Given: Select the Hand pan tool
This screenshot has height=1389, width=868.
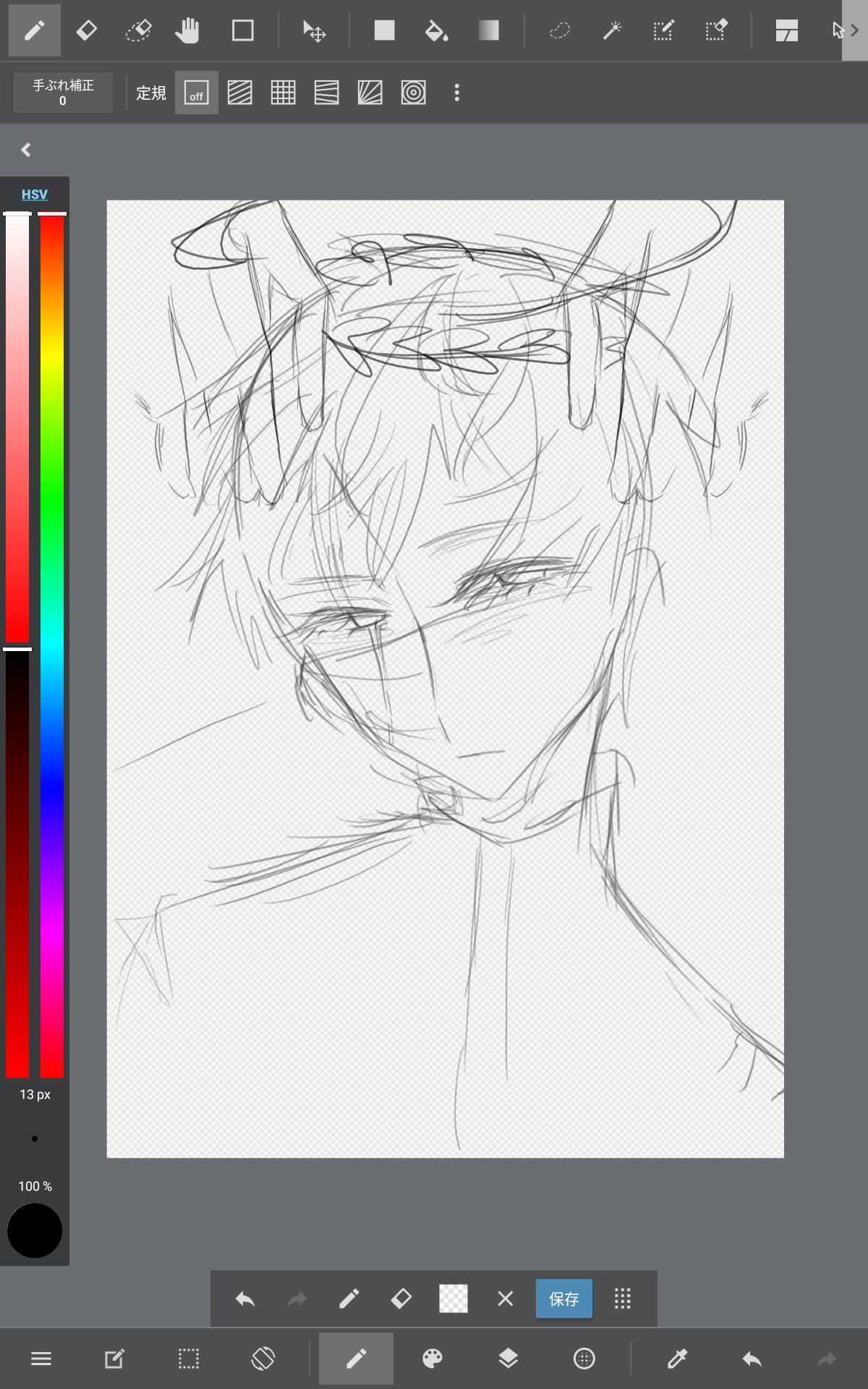Looking at the screenshot, I should 187,30.
